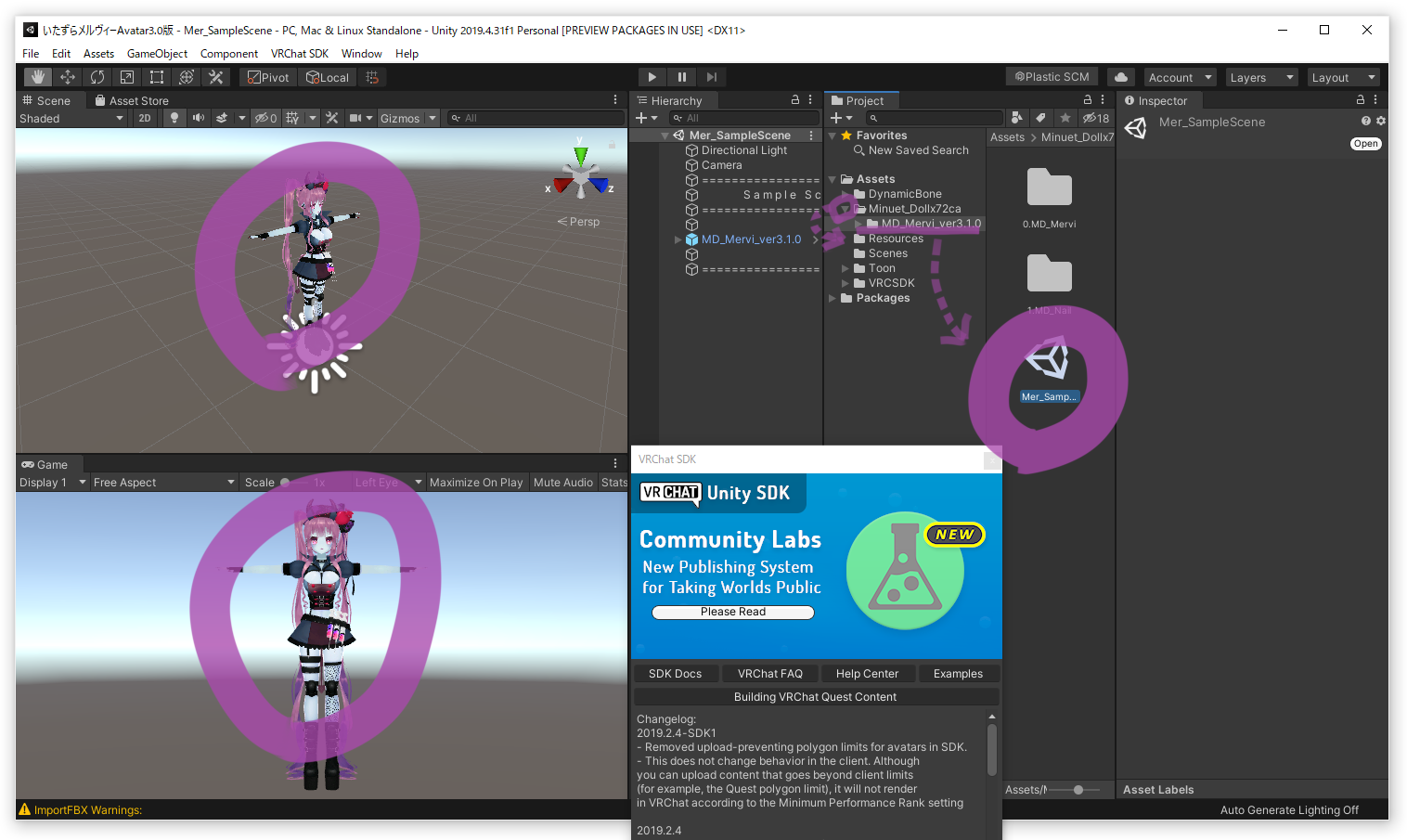Toggle scene effects icon
Screen dimensions: 1407x840
pyautogui.click(x=222, y=118)
